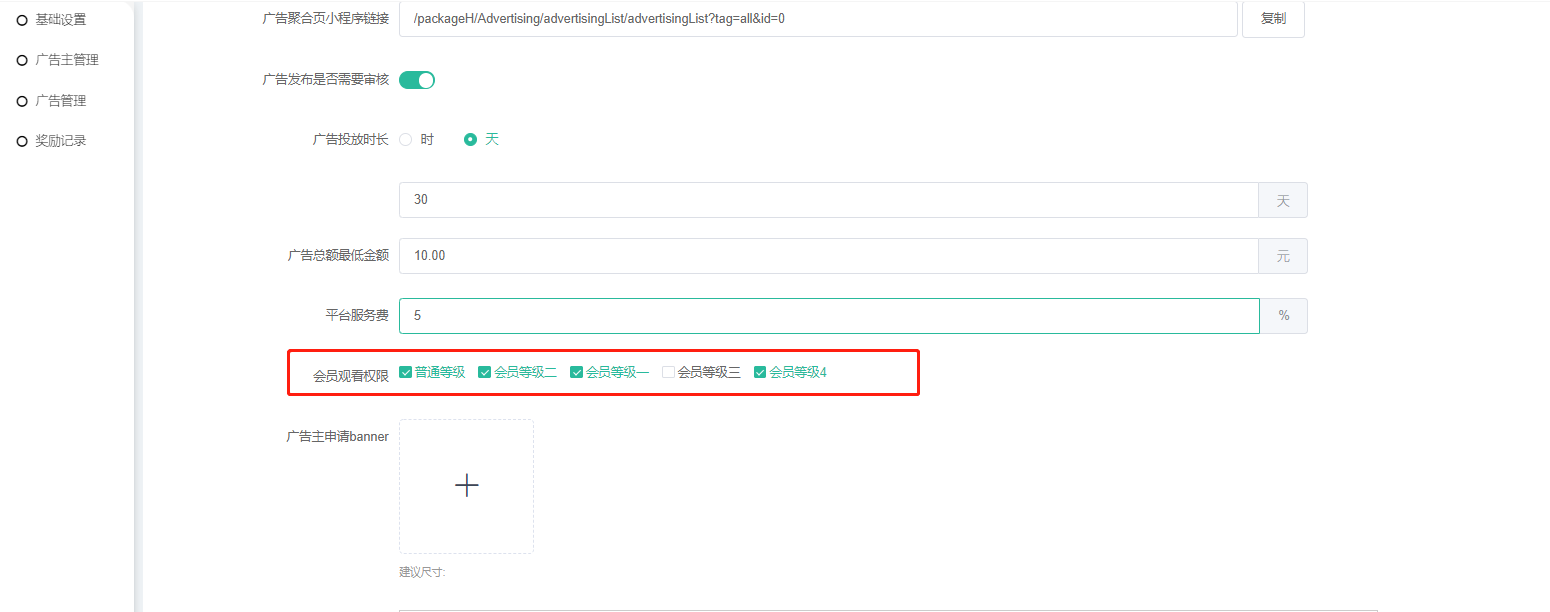1550x612 pixels.
Task: Toggle the 广告发布是否需要审核 switch
Action: coord(417,80)
